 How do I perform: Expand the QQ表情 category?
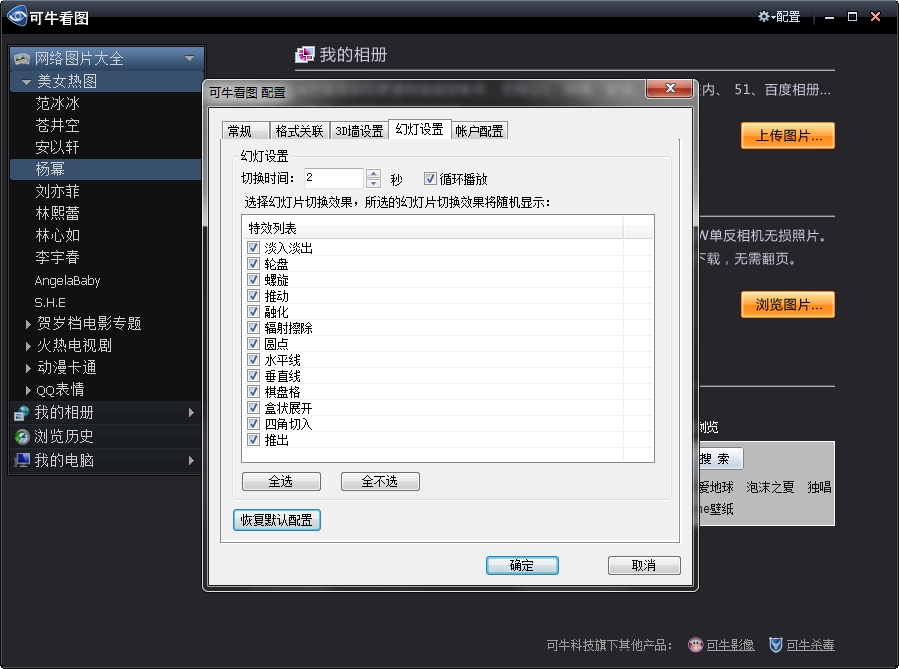tap(26, 391)
